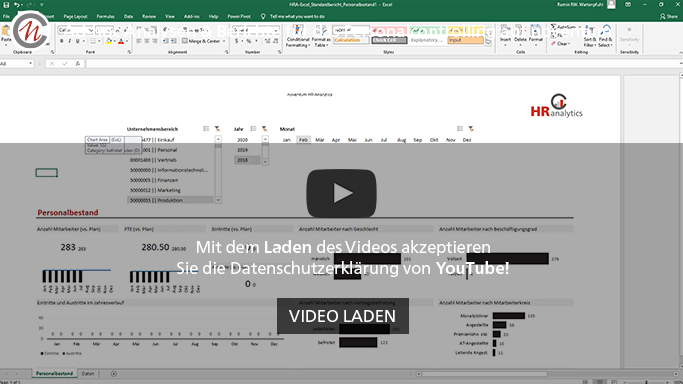The width and height of the screenshot is (683, 384).
Task: Click the VIDEO LADEN button
Action: click(342, 316)
